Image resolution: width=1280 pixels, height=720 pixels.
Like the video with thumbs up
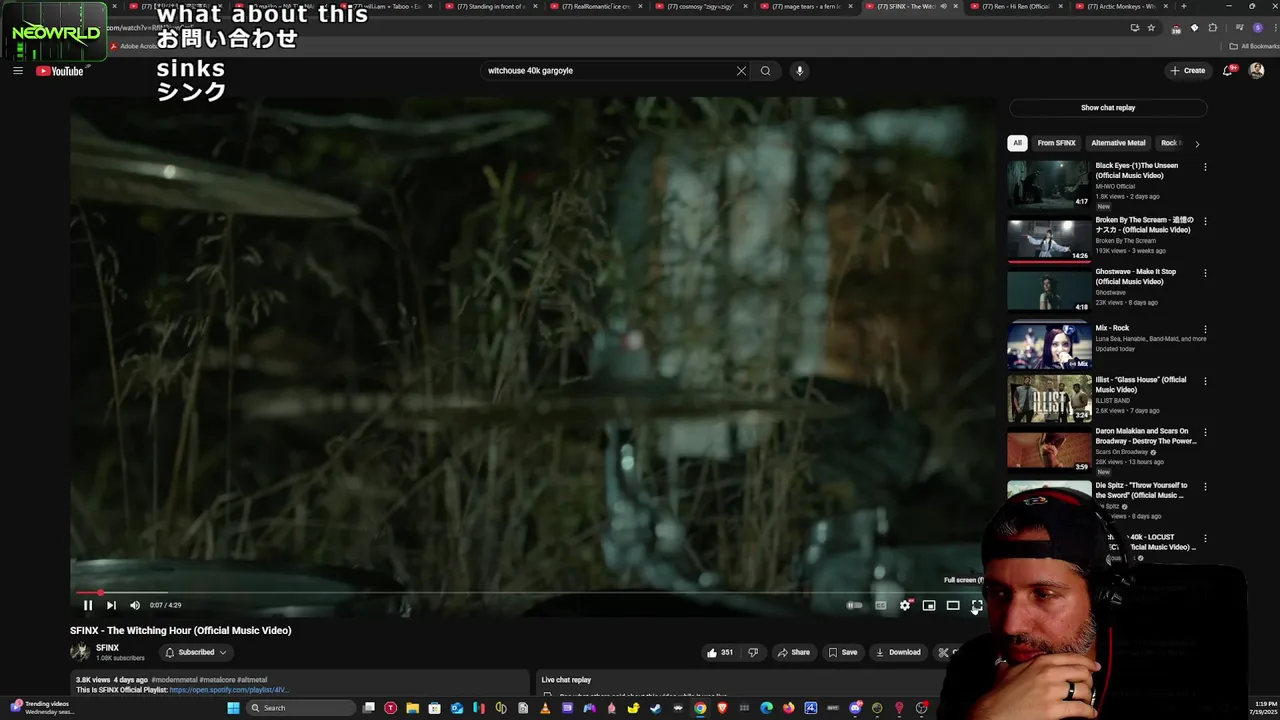tap(720, 652)
